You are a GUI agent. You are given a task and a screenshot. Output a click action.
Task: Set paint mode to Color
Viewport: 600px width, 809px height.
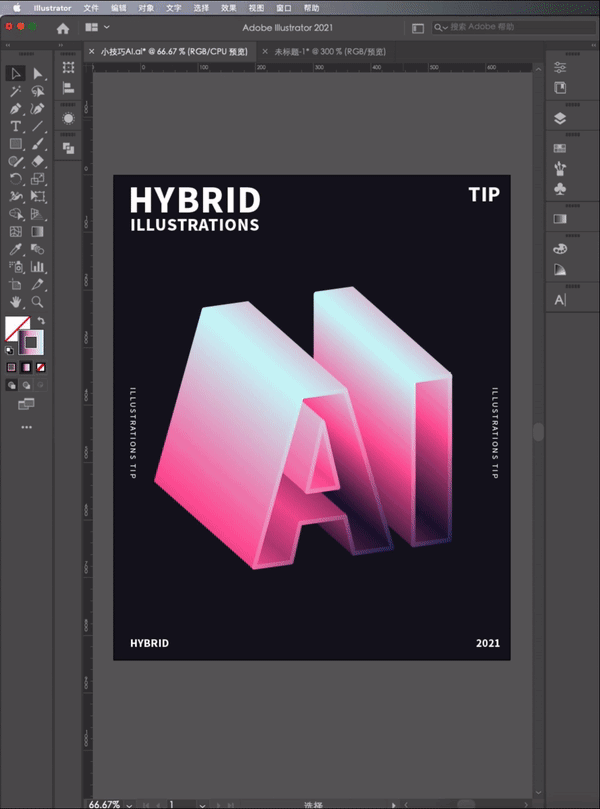click(11, 367)
